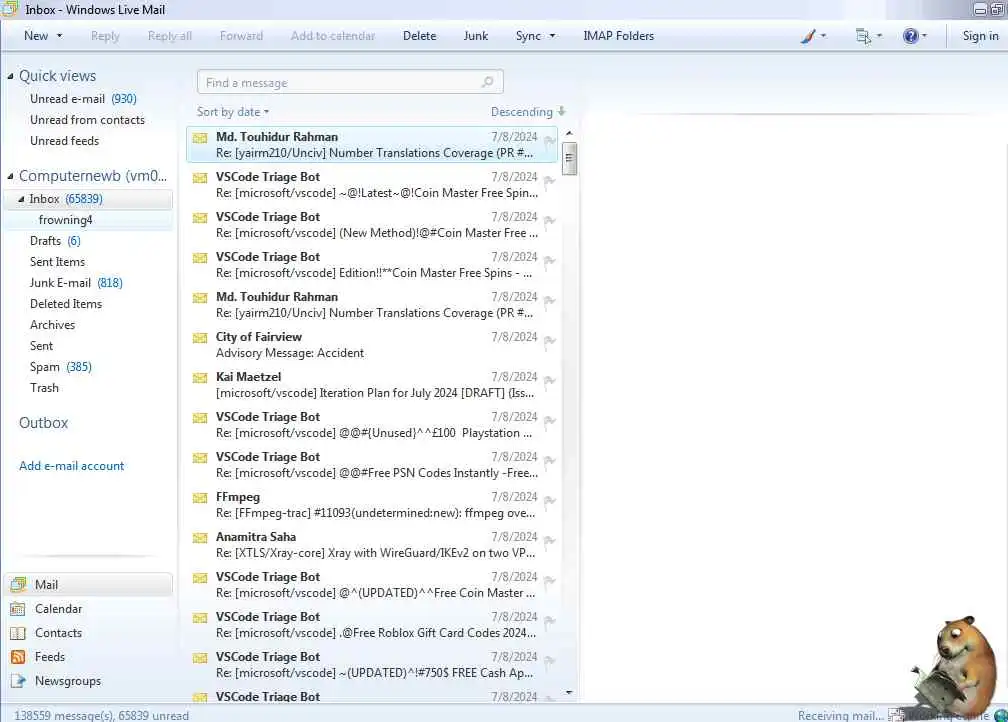Click the Find a message search field
The width and height of the screenshot is (1008, 722).
(x=350, y=82)
